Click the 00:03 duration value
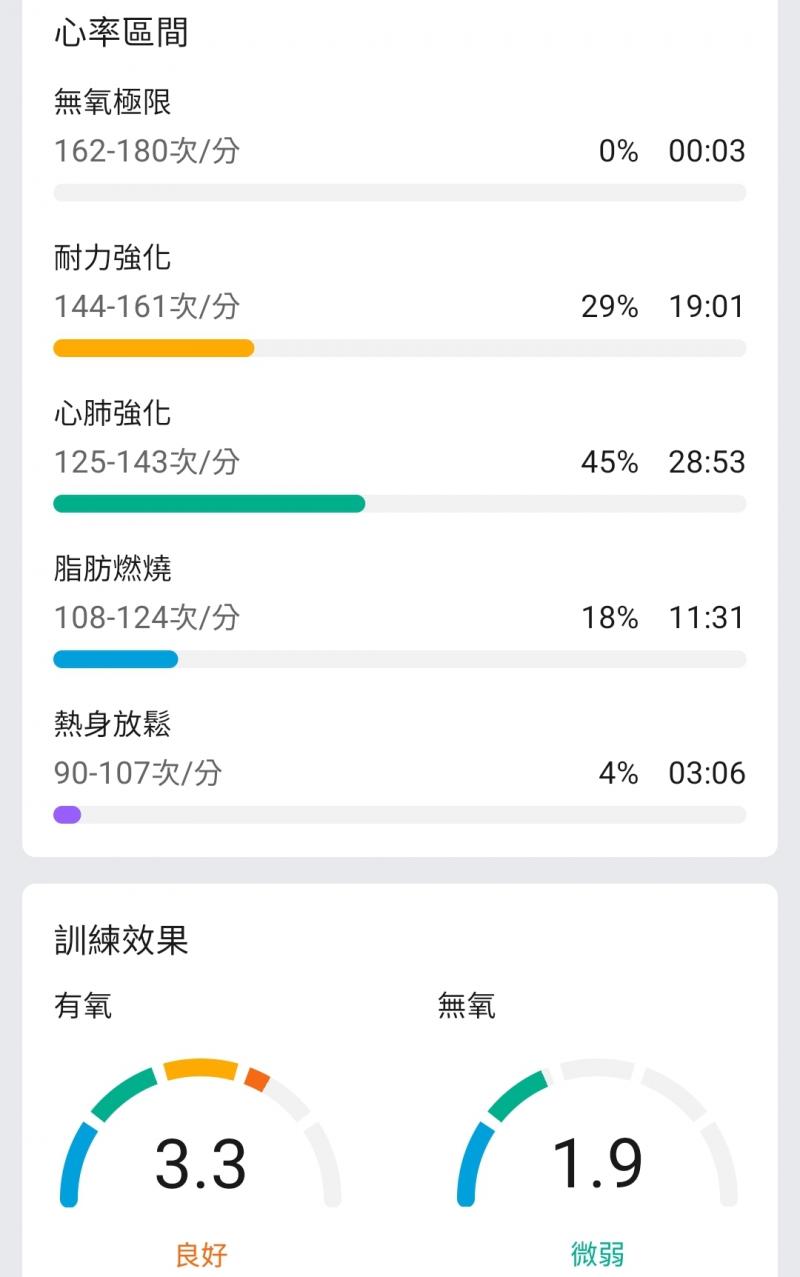Viewport: 800px width, 1277px height. pyautogui.click(x=706, y=151)
